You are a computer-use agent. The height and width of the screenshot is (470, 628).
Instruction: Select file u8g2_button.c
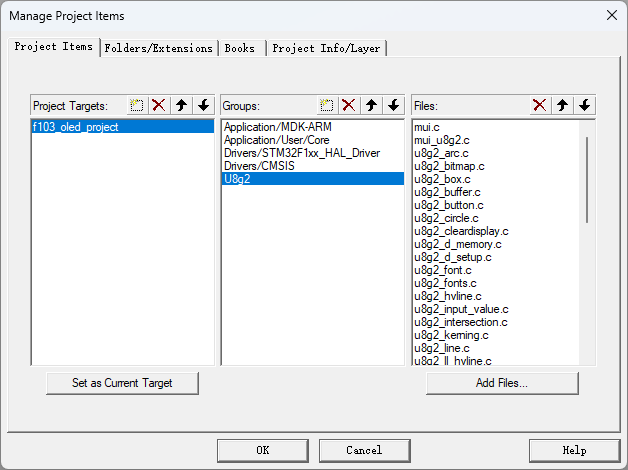(x=496, y=205)
